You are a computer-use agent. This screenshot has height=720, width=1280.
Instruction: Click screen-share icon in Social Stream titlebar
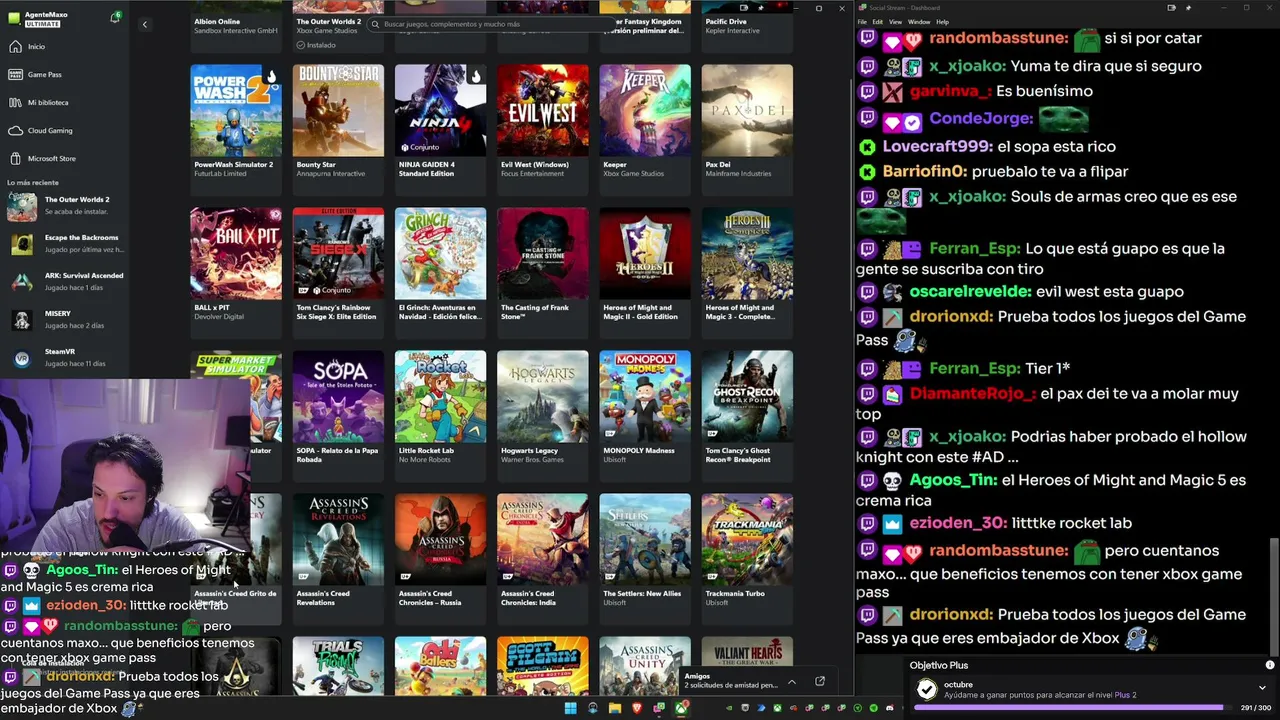[x=1171, y=8]
